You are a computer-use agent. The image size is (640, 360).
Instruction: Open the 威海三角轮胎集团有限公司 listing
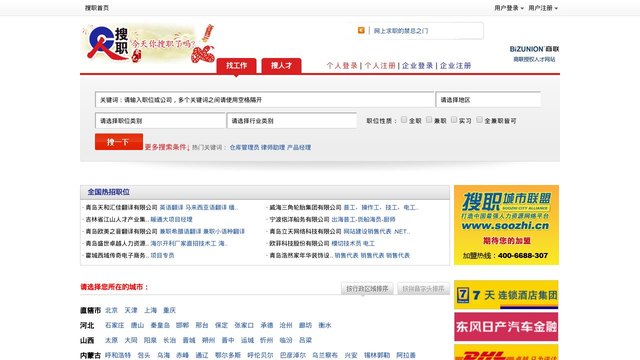[305, 207]
